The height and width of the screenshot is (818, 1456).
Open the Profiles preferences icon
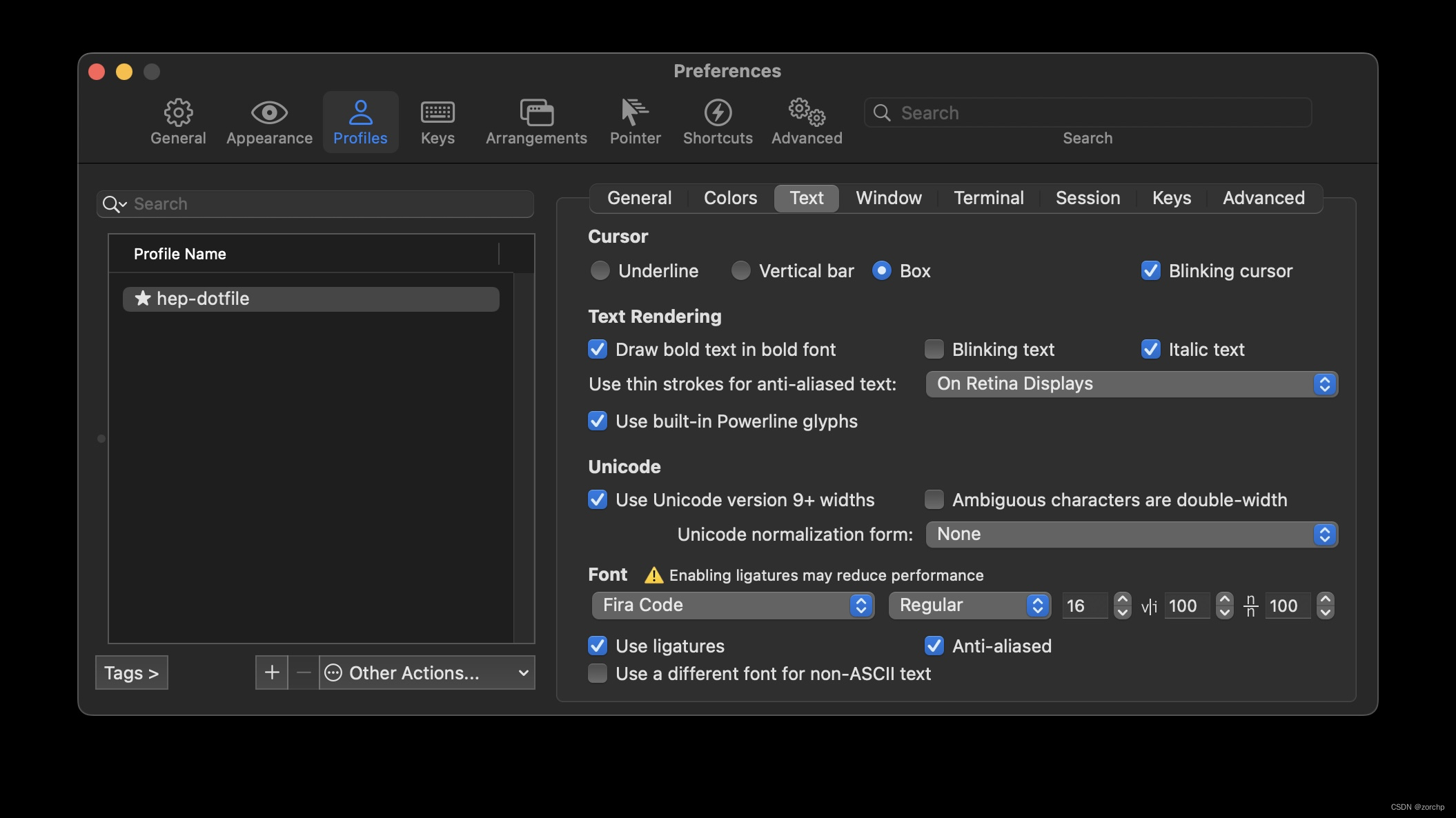360,121
